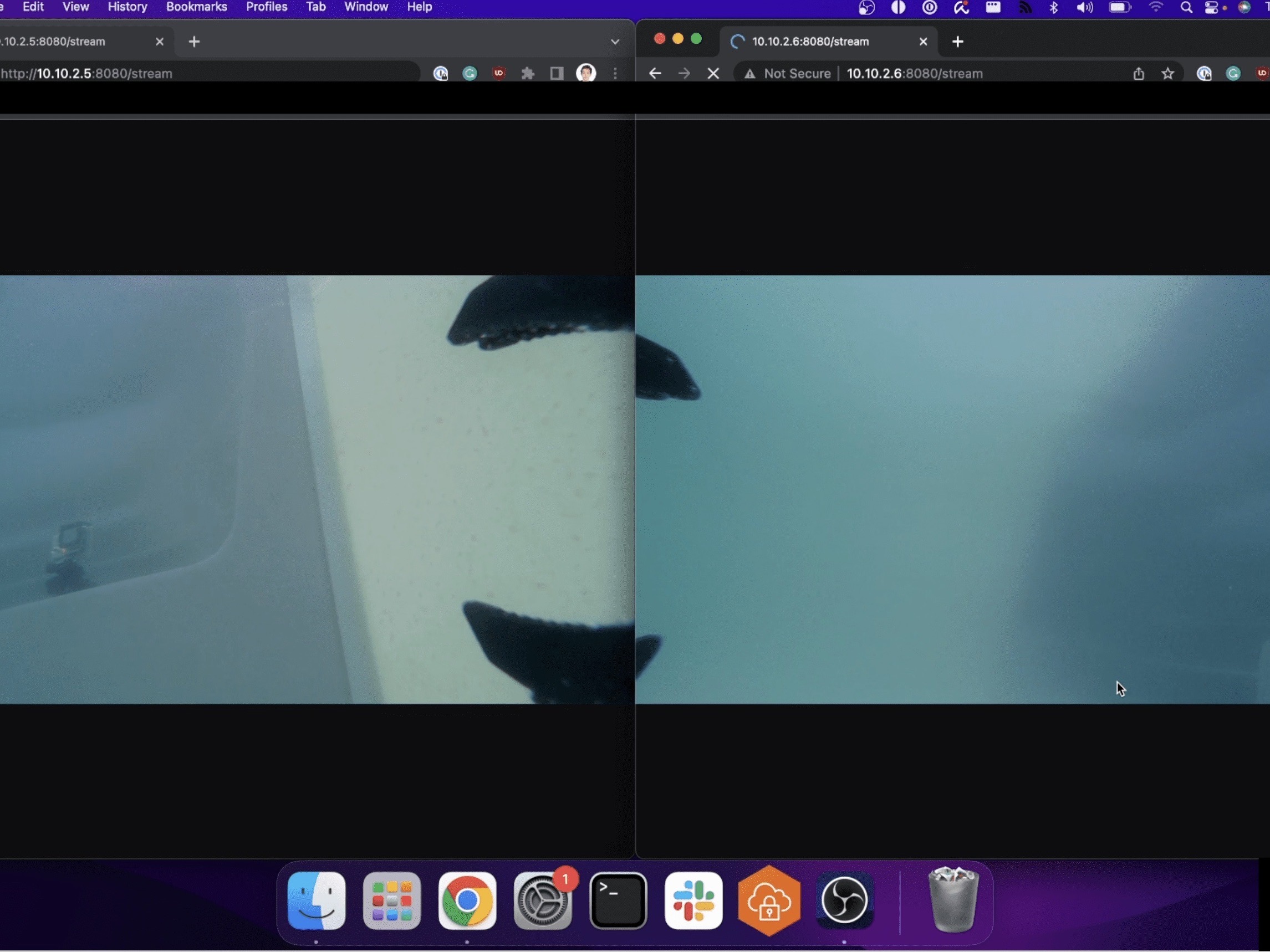Viewport: 1270px width, 952px height.
Task: Close the 10.10.2.6:8080/stream tab
Action: pyautogui.click(x=922, y=42)
